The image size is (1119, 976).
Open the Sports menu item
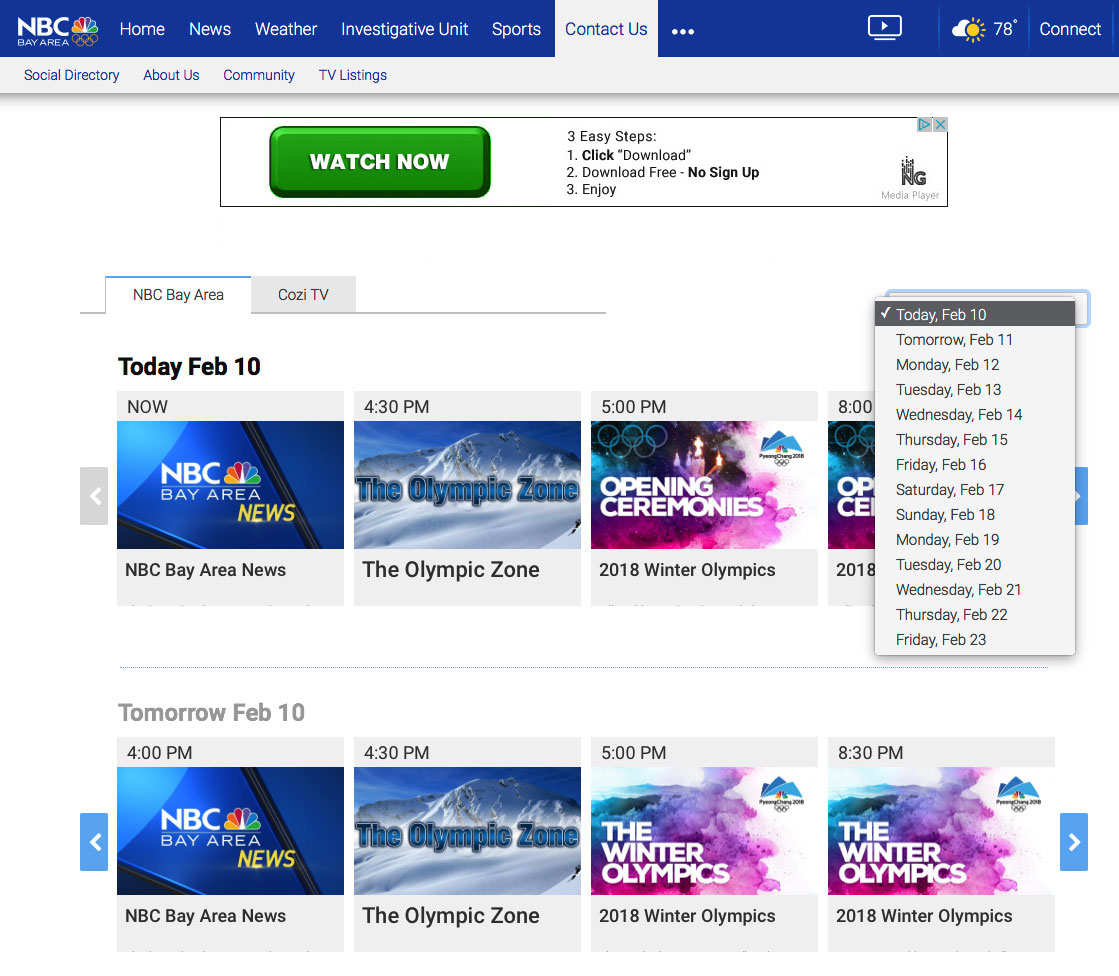tap(516, 29)
